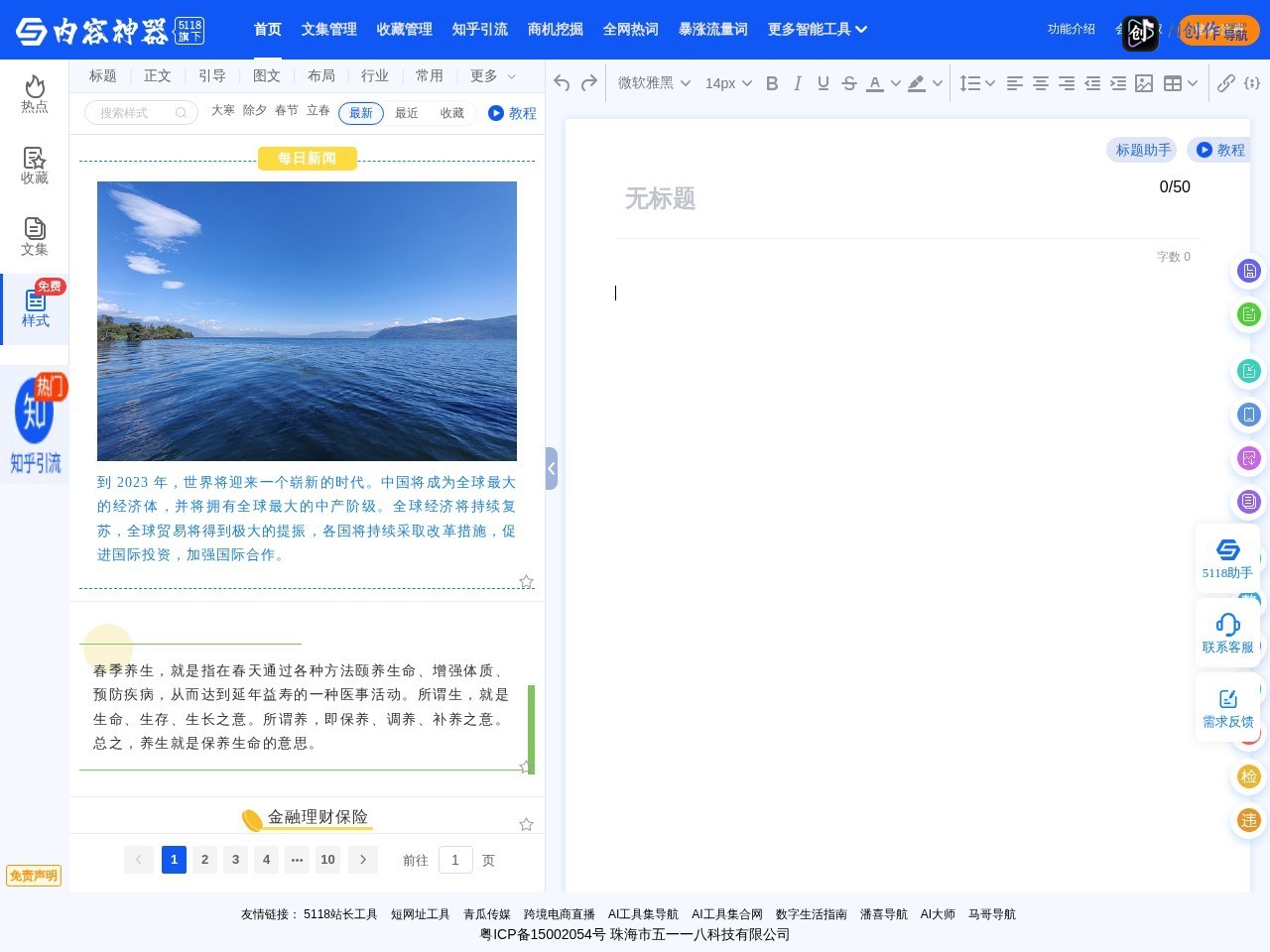
Task: Center align the text
Action: [x=1040, y=83]
